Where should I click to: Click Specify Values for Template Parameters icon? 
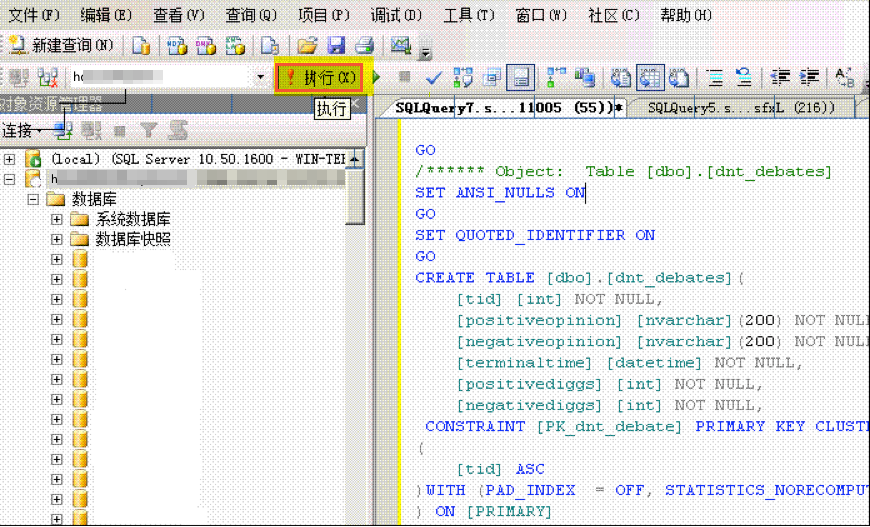[x=845, y=78]
